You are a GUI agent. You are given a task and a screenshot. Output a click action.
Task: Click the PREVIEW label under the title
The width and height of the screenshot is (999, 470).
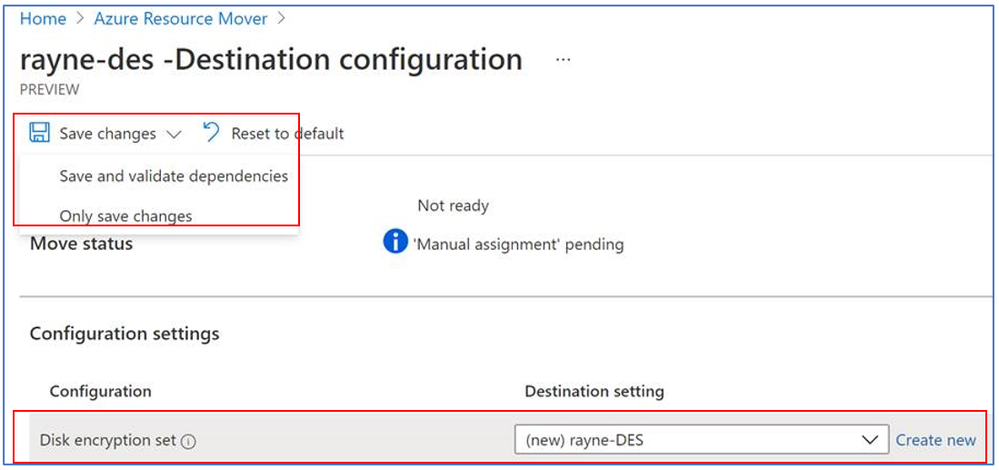coord(50,90)
